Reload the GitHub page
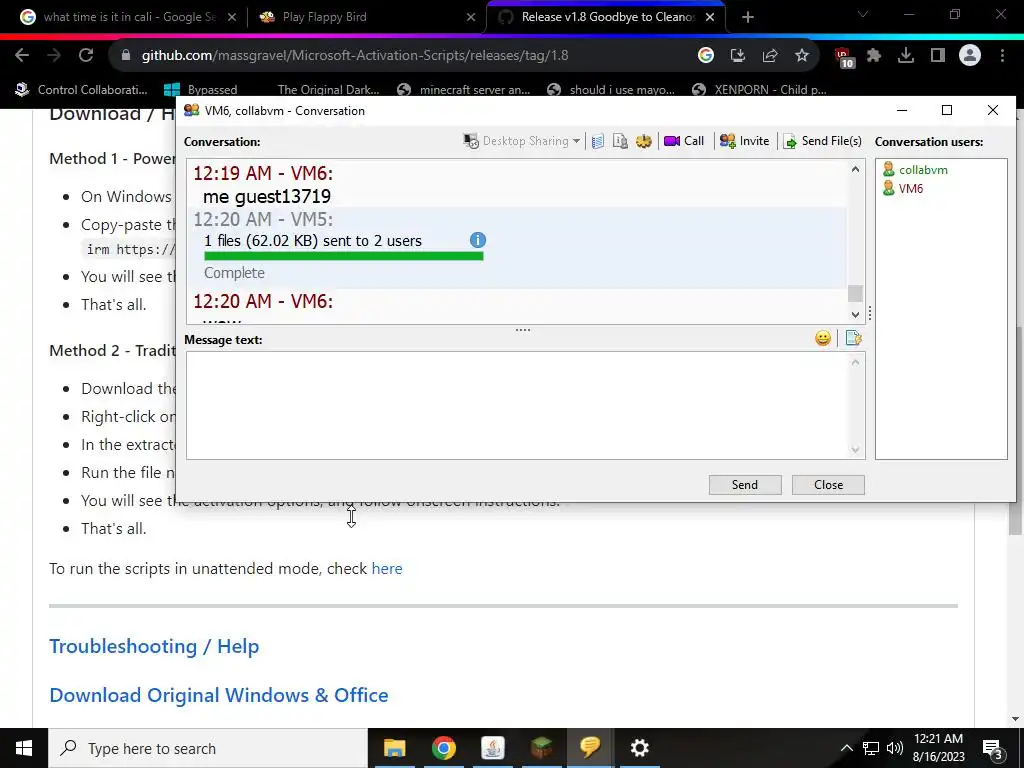1024x768 pixels. click(86, 56)
